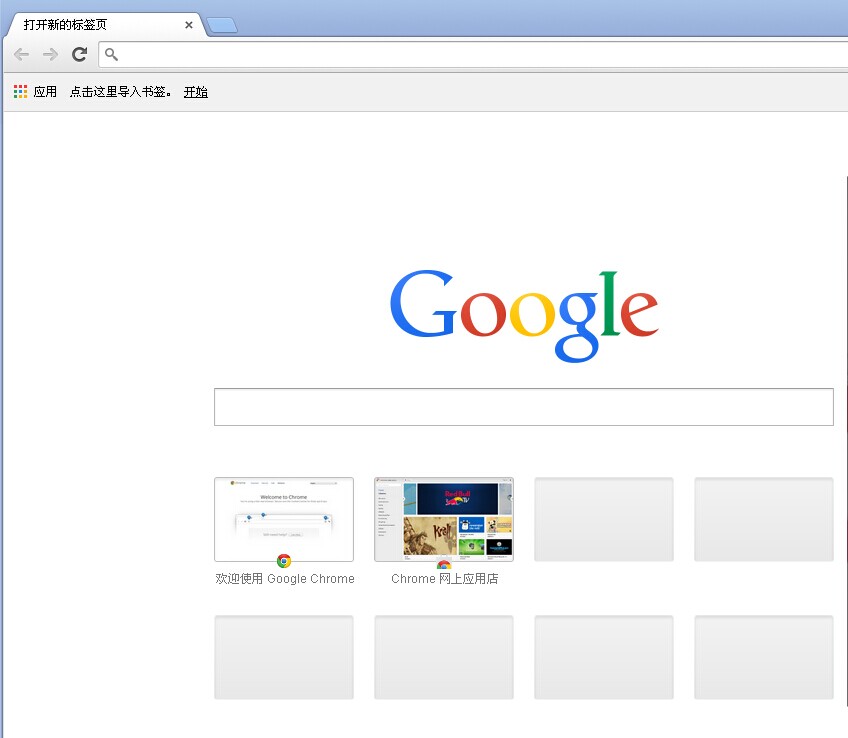
Task: Reload the page with refresh icon
Action: [80, 54]
